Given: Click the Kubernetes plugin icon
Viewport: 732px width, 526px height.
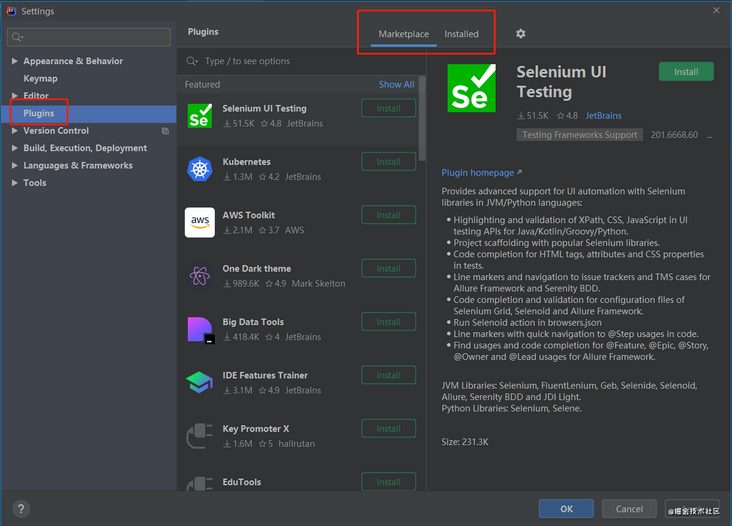Looking at the screenshot, I should pos(200,169).
